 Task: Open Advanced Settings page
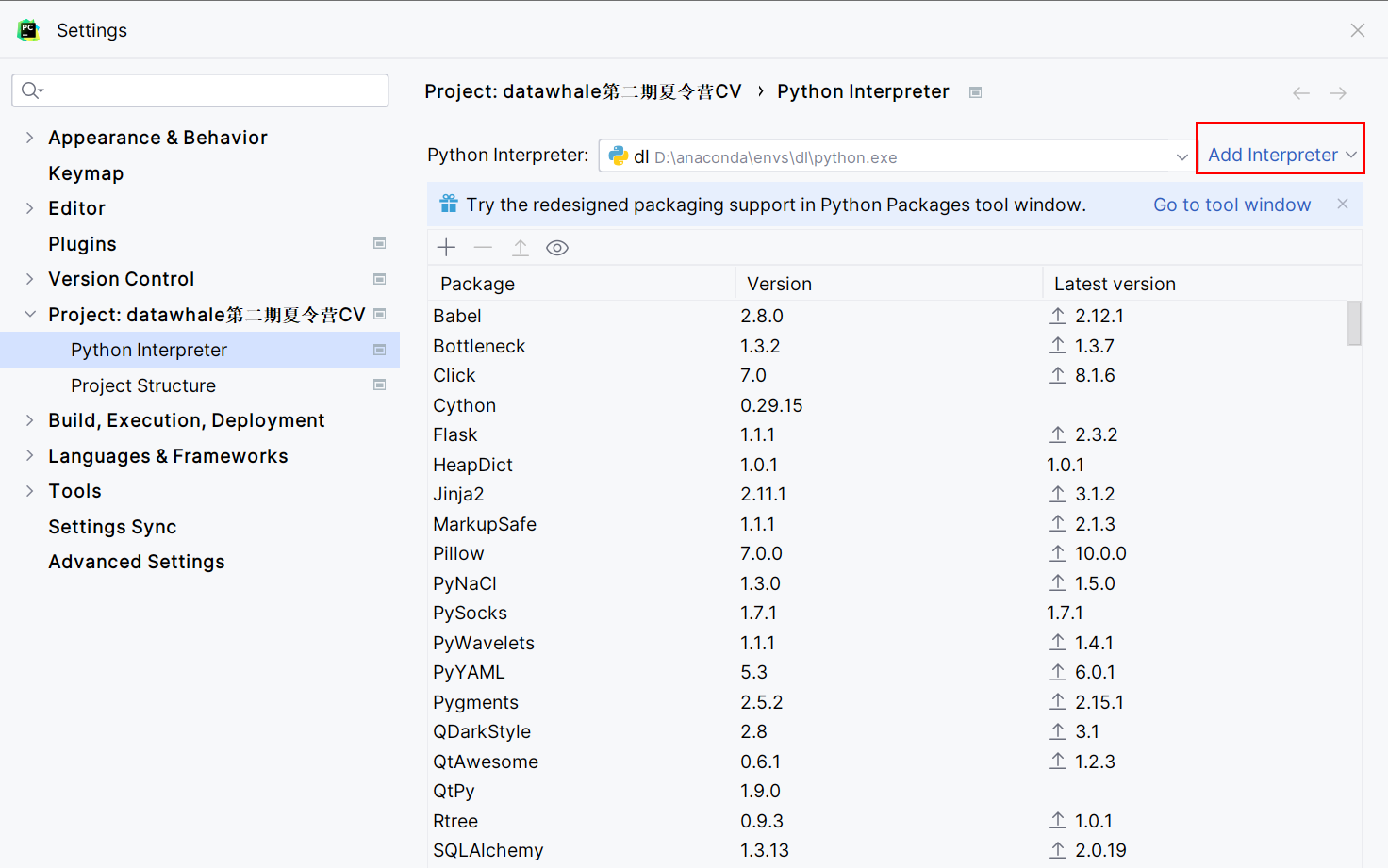[x=137, y=562]
